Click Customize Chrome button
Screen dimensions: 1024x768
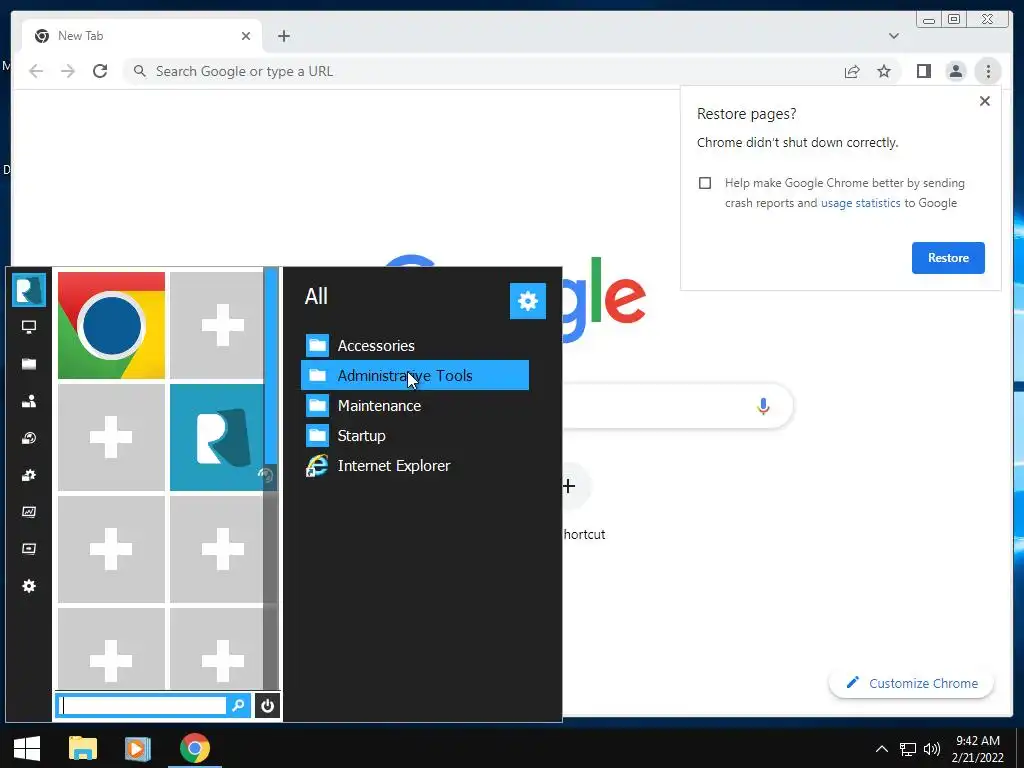click(x=912, y=683)
